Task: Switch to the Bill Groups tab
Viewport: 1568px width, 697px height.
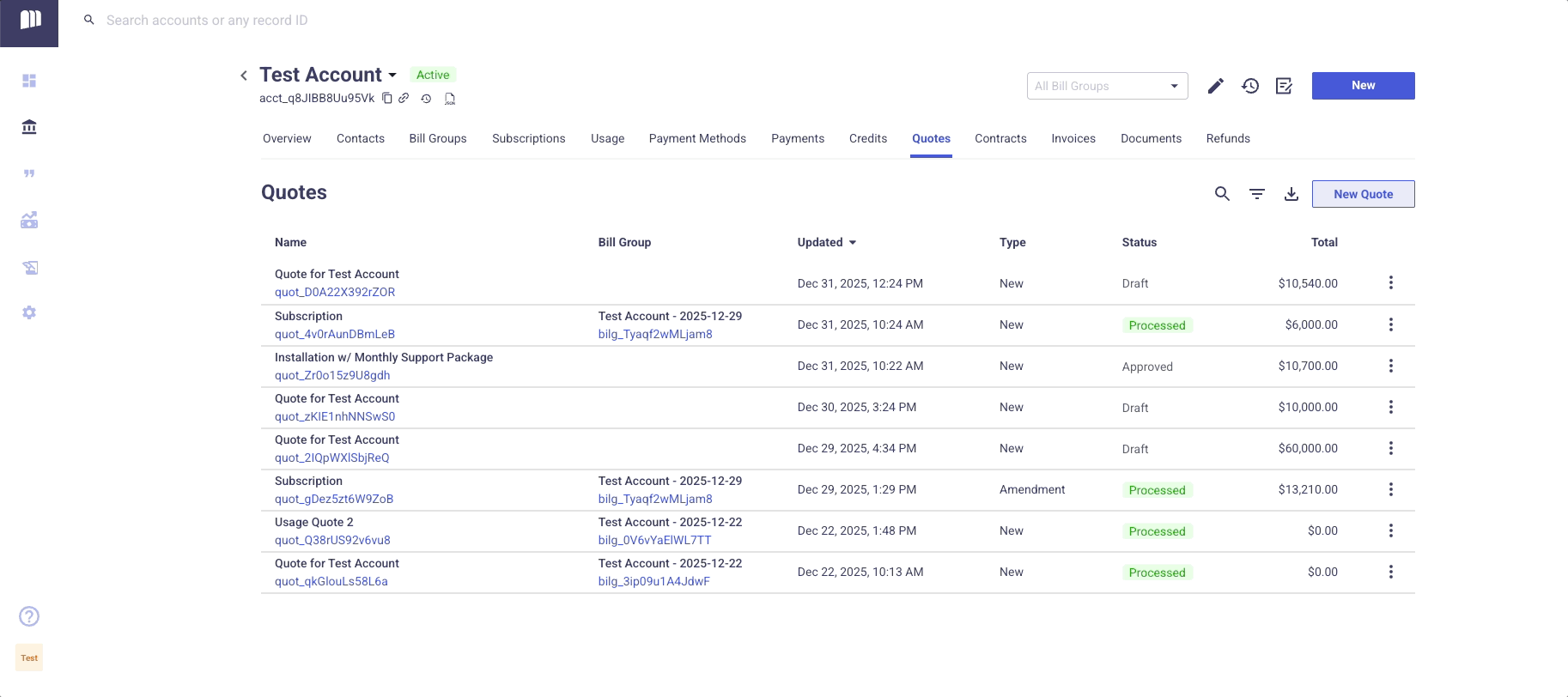Action: [438, 138]
